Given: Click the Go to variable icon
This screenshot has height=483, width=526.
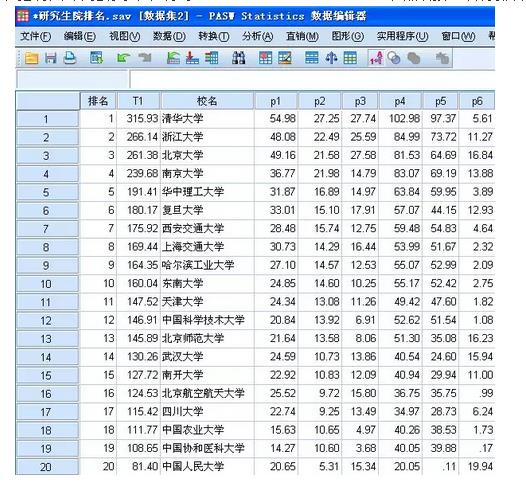Looking at the screenshot, I should 192,58.
